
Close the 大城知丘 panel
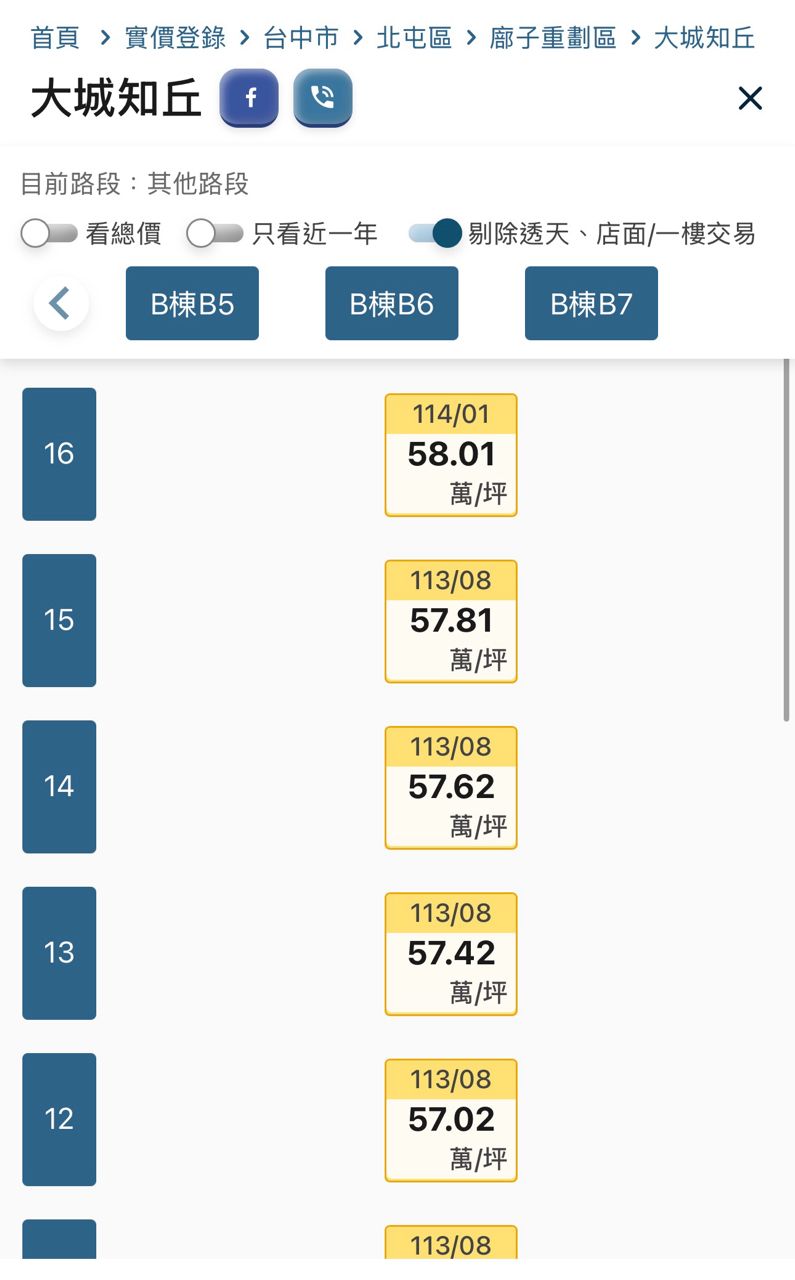tap(750, 98)
